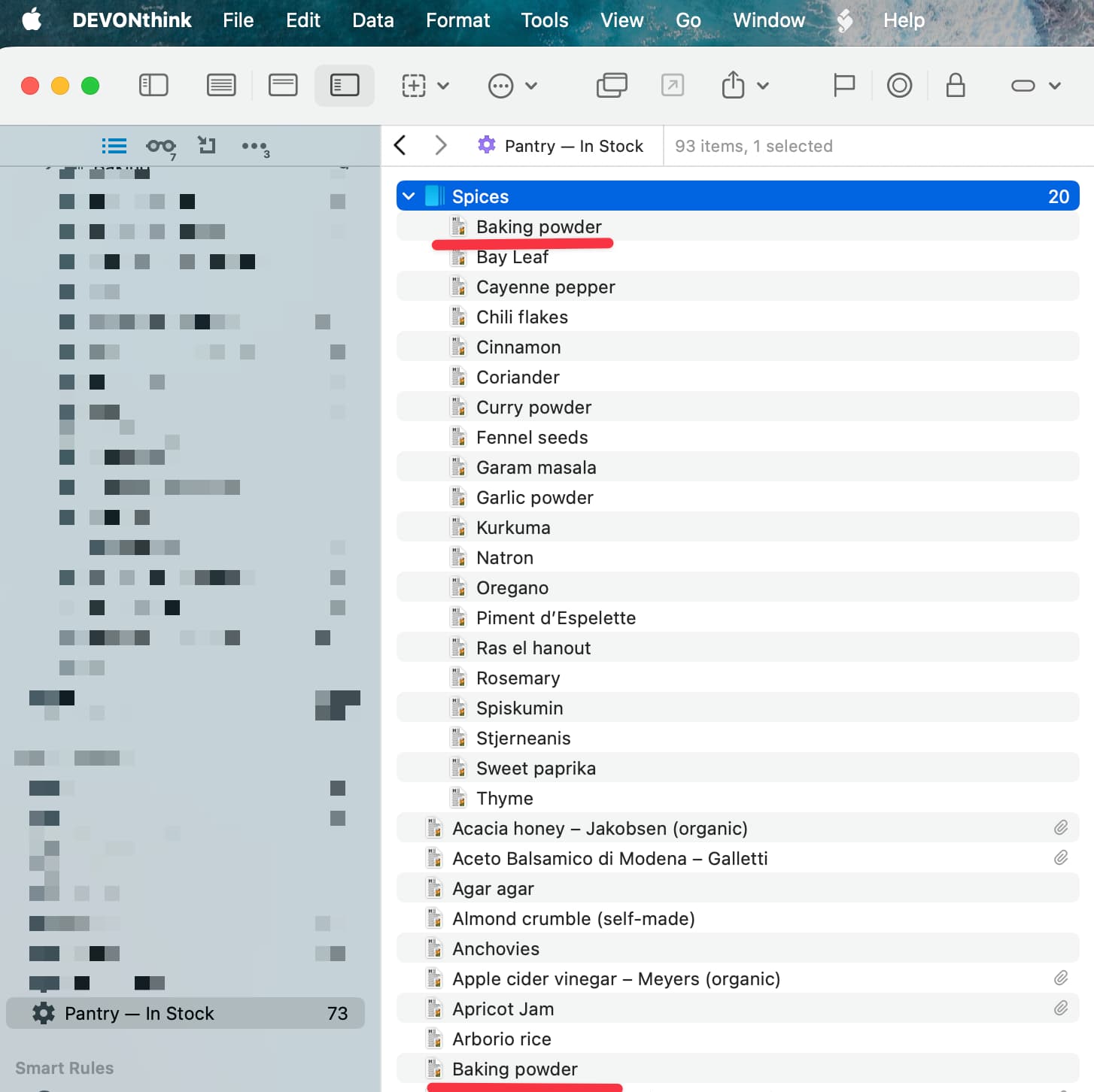Viewport: 1094px width, 1092px height.
Task: Click the lock icon in toolbar
Action: point(956,85)
